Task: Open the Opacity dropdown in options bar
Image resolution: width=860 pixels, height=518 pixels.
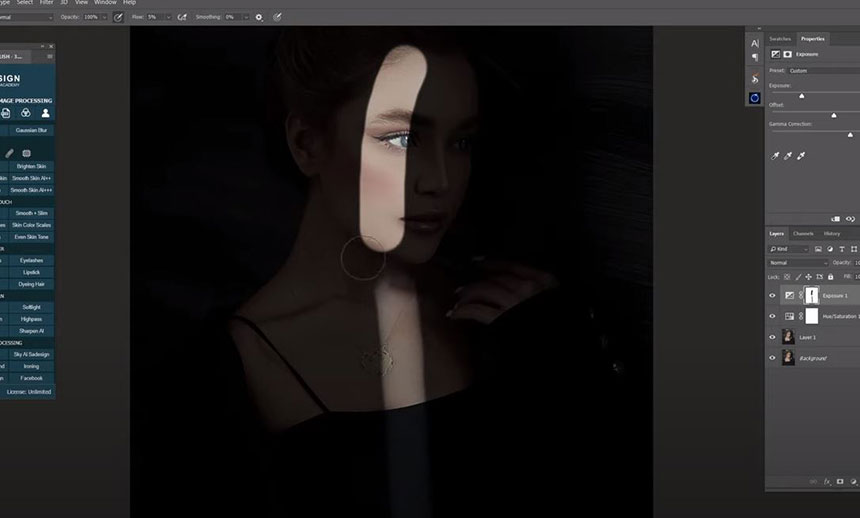Action: 107,17
